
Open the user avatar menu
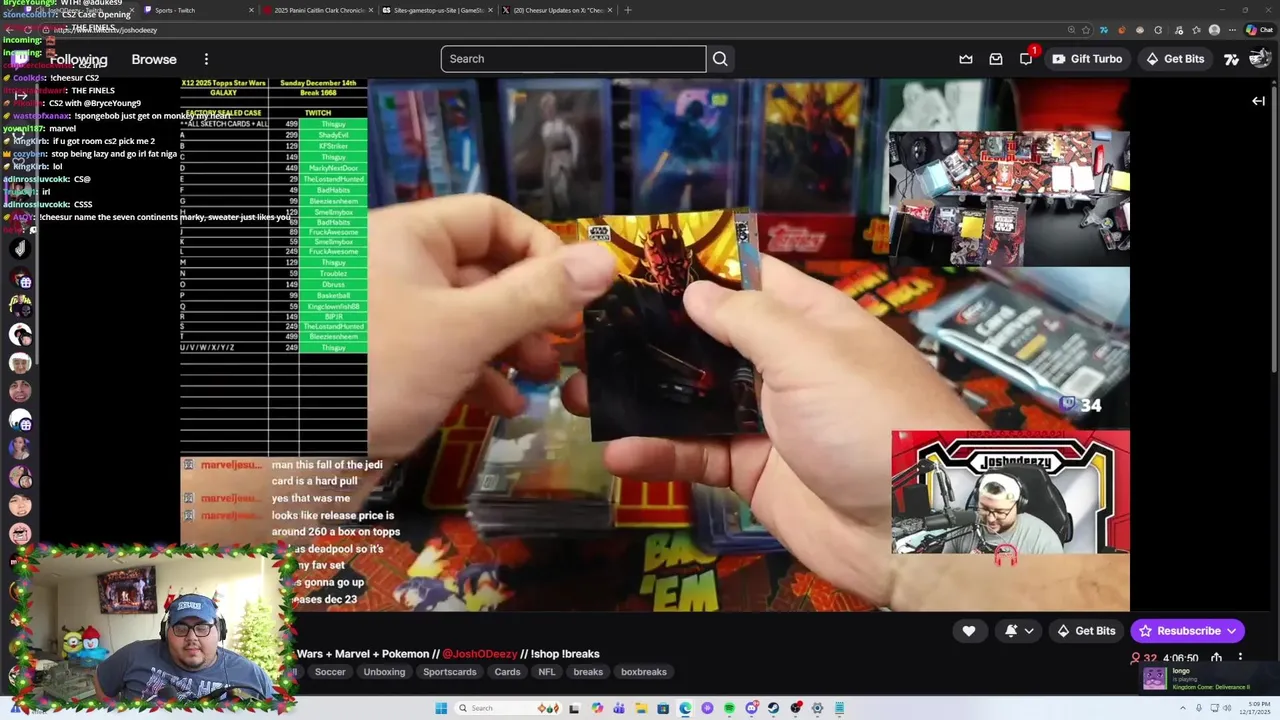click(1260, 59)
